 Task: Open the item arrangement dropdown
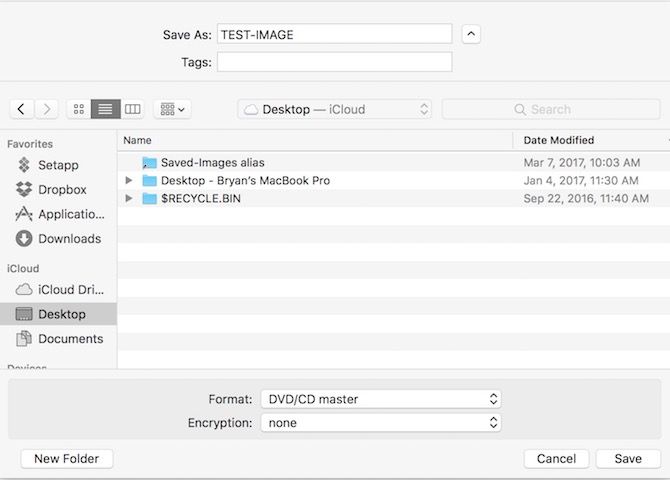tap(172, 109)
